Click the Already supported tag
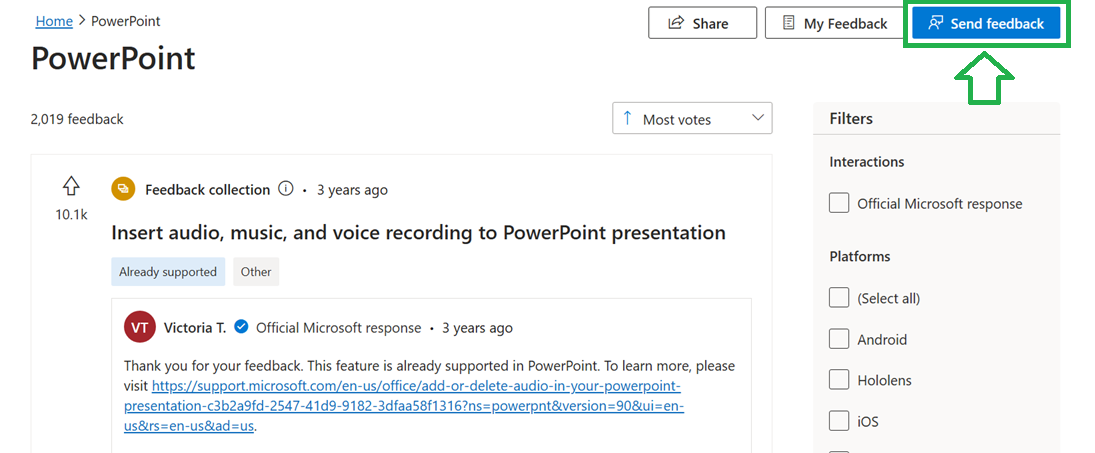The image size is (1095, 453). pos(168,272)
